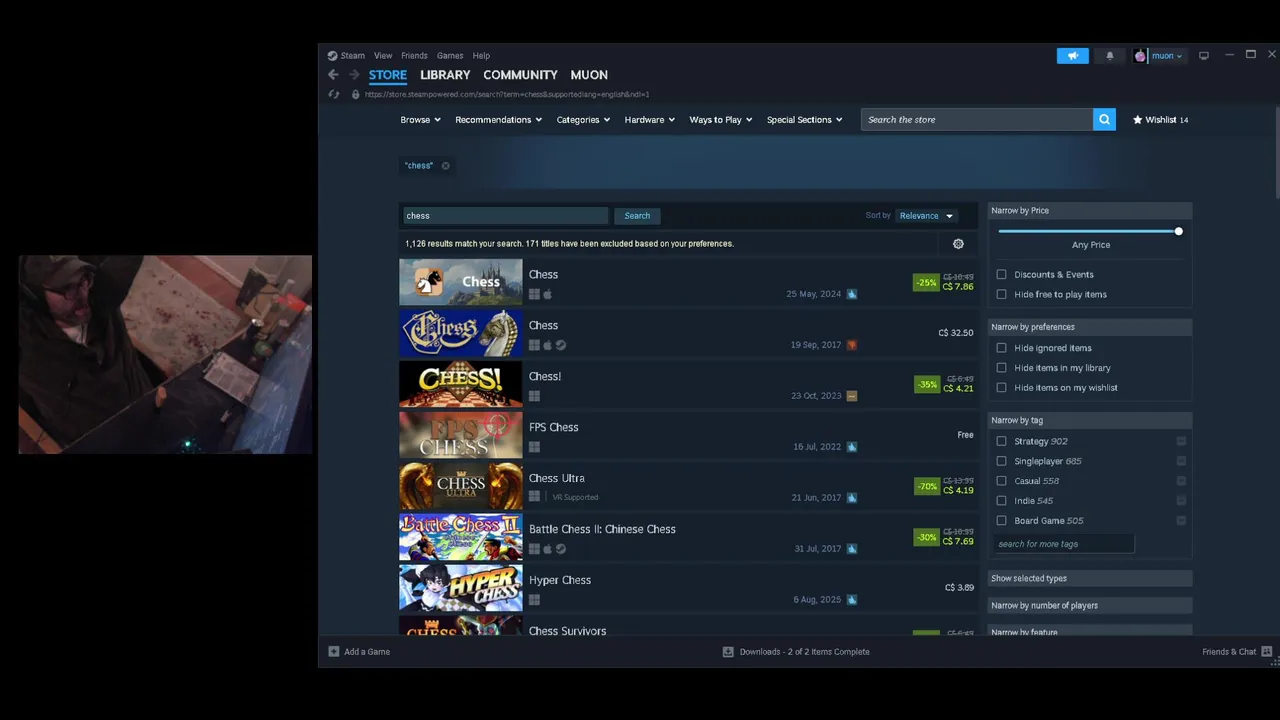Filter by Singleplayer tag
Viewport: 1280px width, 720px height.
1001,461
